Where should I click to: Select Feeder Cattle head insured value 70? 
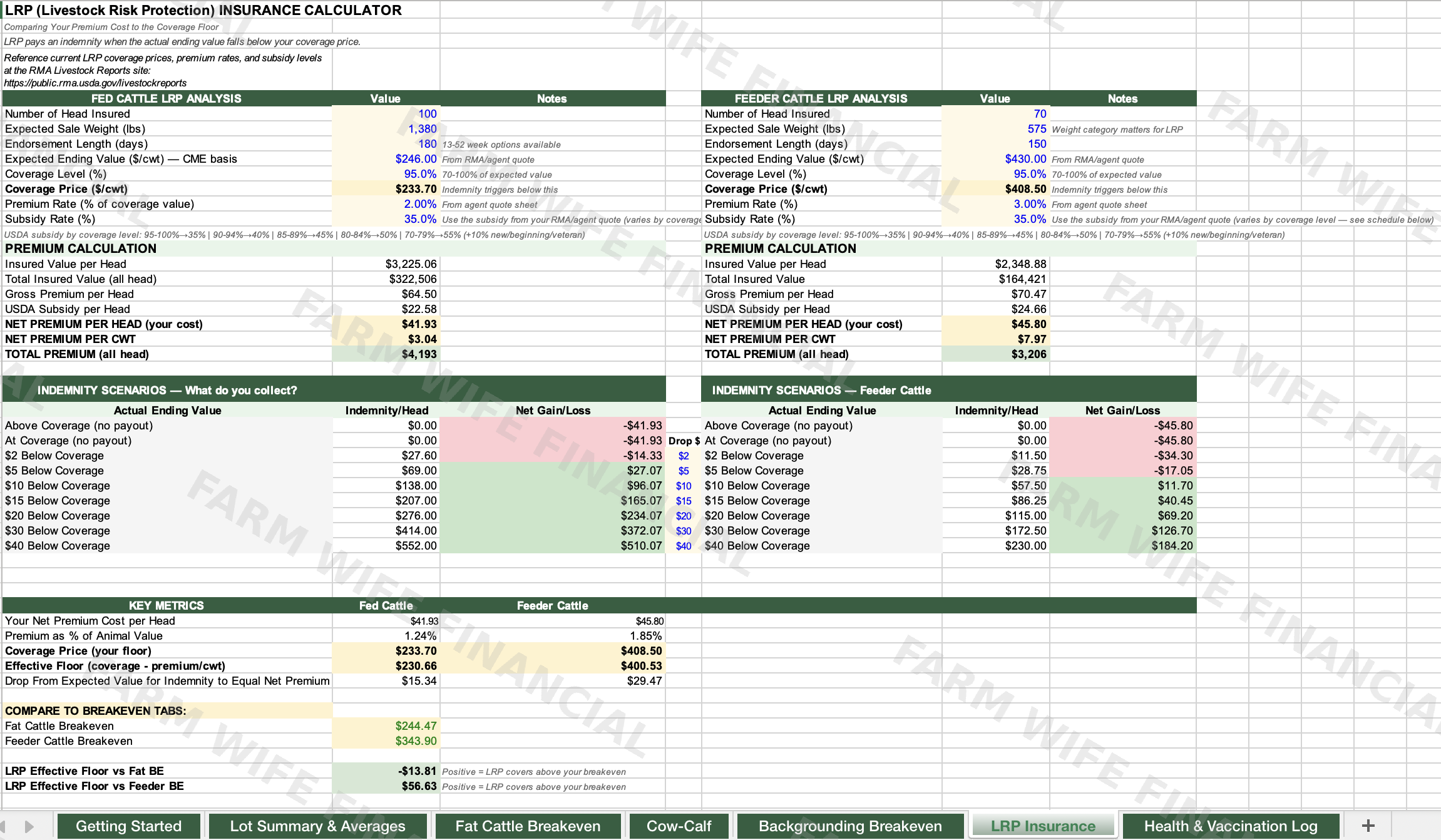click(996, 114)
